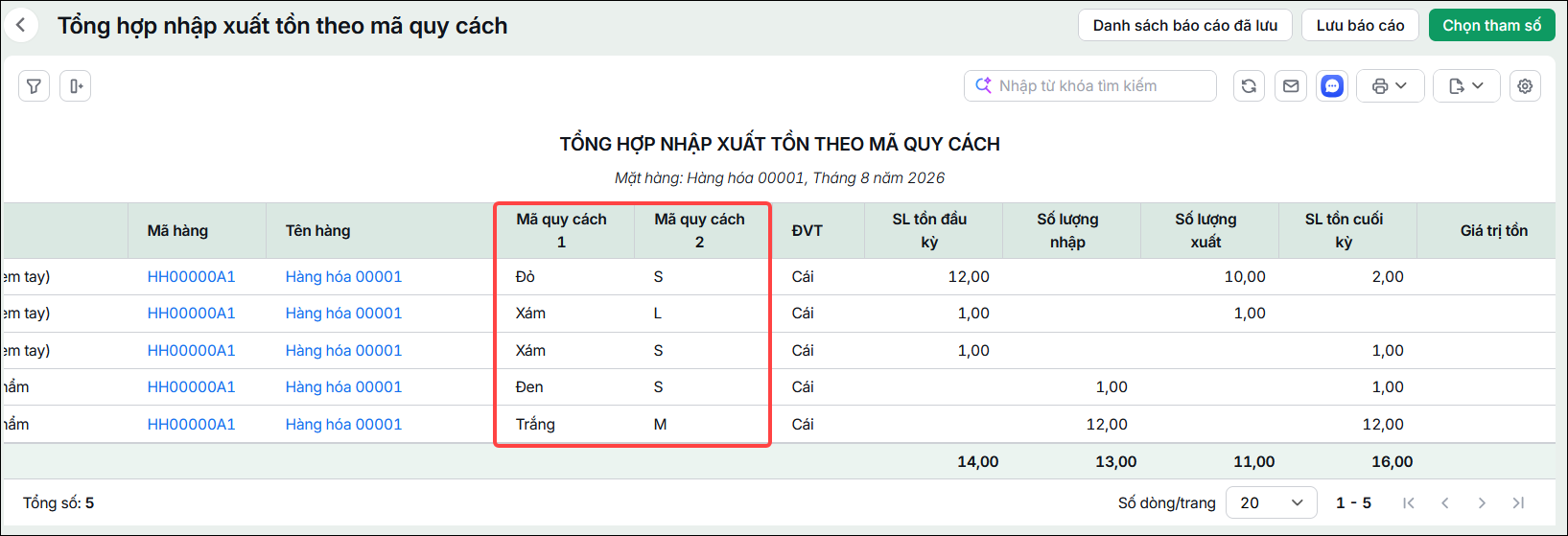Viewport: 1568px width, 536px height.
Task: Click the AI search sparkle icon
Action: point(983,85)
